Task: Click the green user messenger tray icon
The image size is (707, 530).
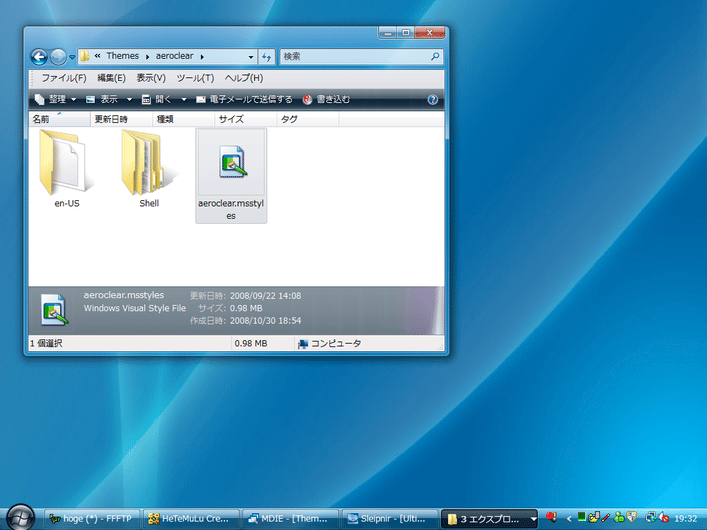Action: (x=619, y=517)
